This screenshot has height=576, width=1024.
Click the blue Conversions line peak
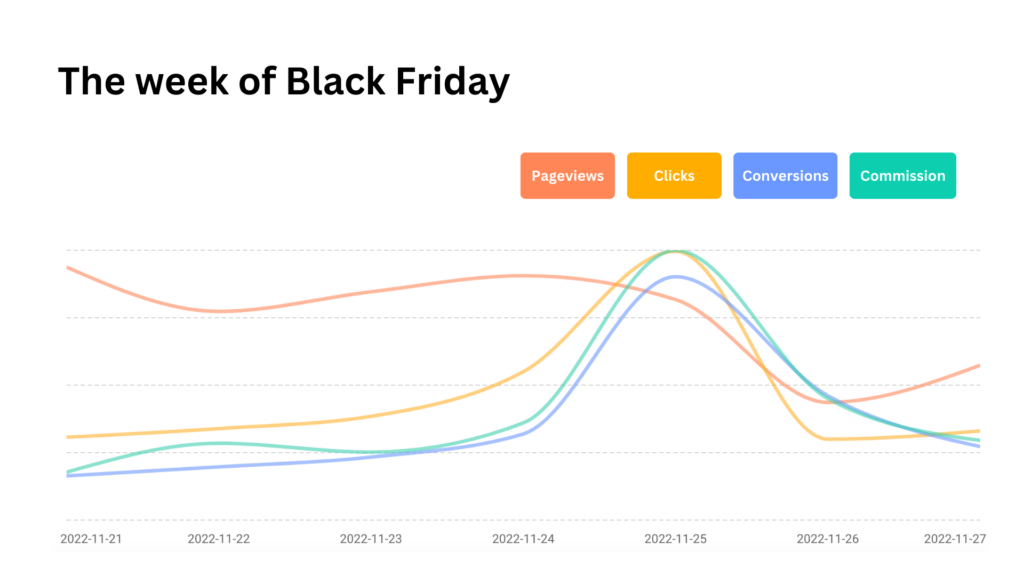point(676,277)
